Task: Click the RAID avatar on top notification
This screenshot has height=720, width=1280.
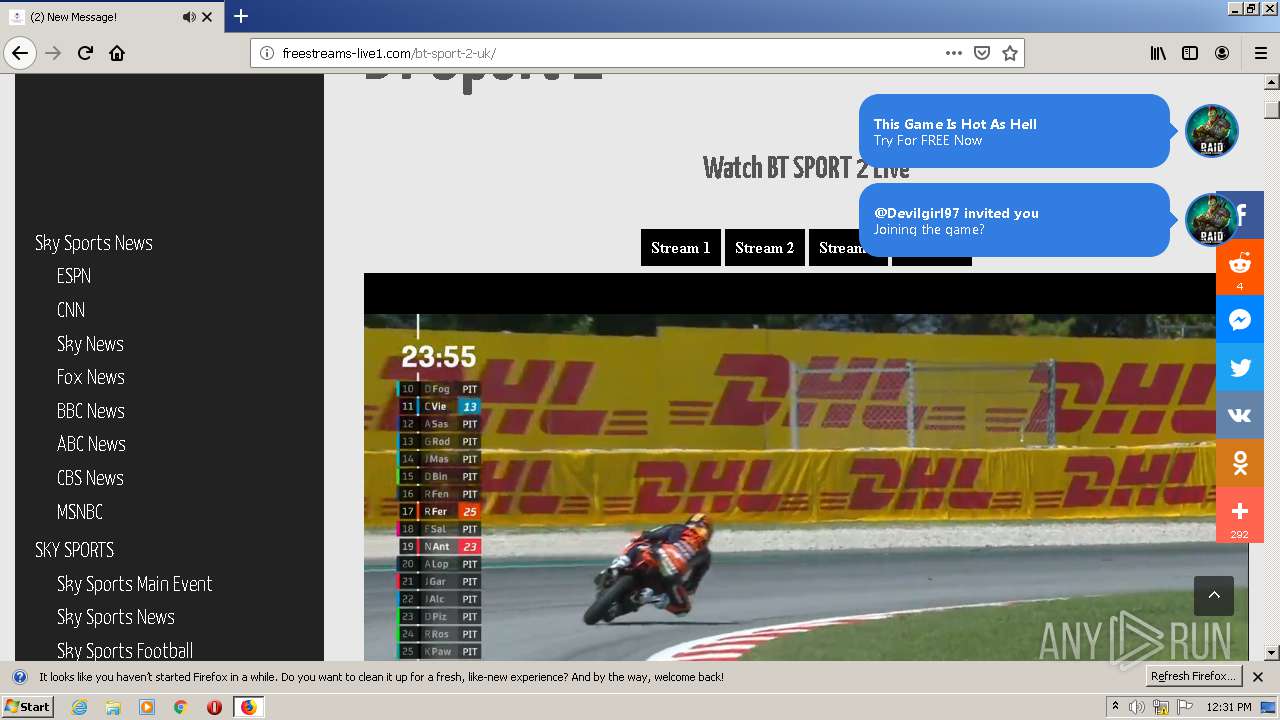Action: 1212,131
